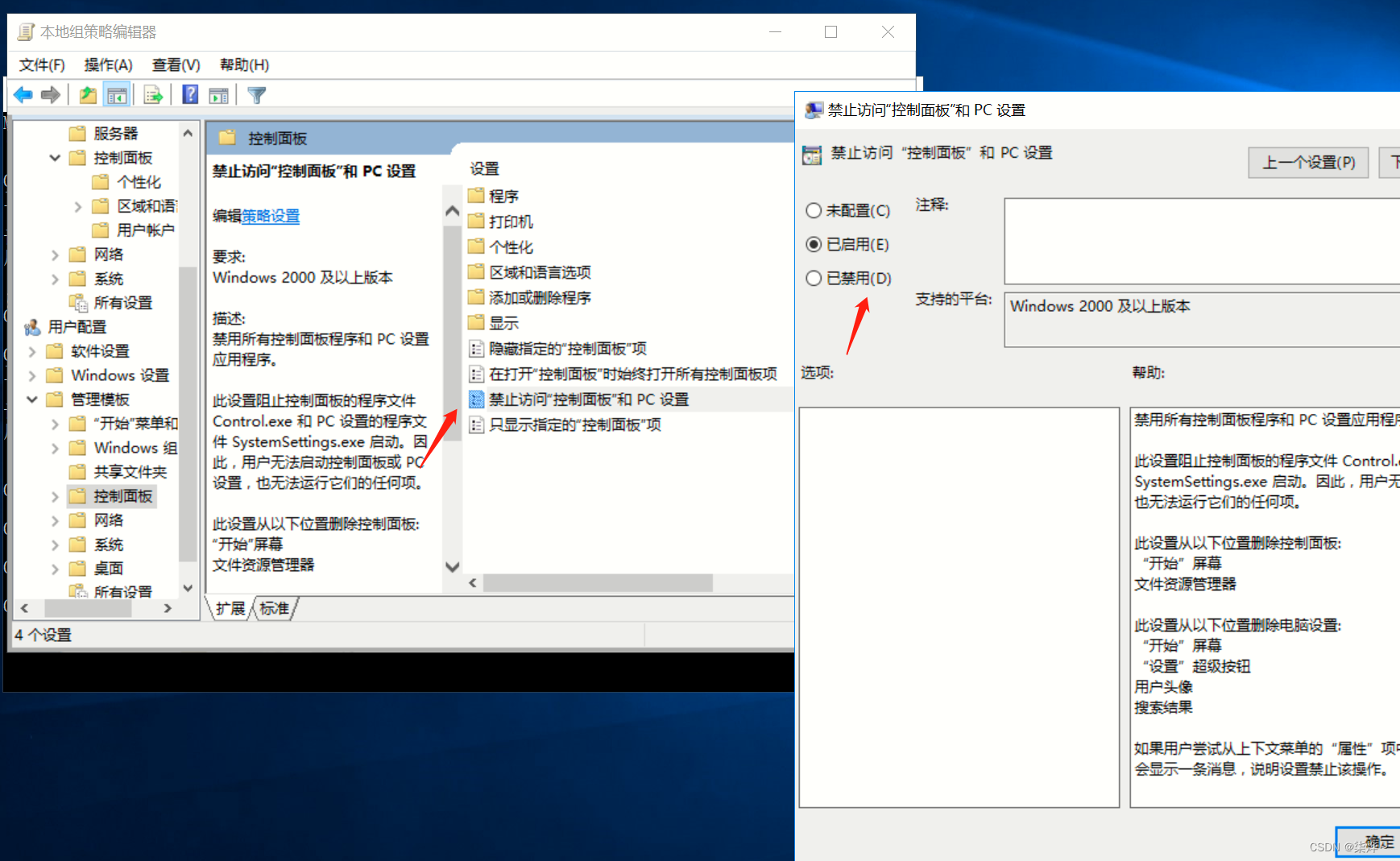This screenshot has height=861, width=1400.
Task: Expand the Windows 设置 tree node
Action: 32,375
